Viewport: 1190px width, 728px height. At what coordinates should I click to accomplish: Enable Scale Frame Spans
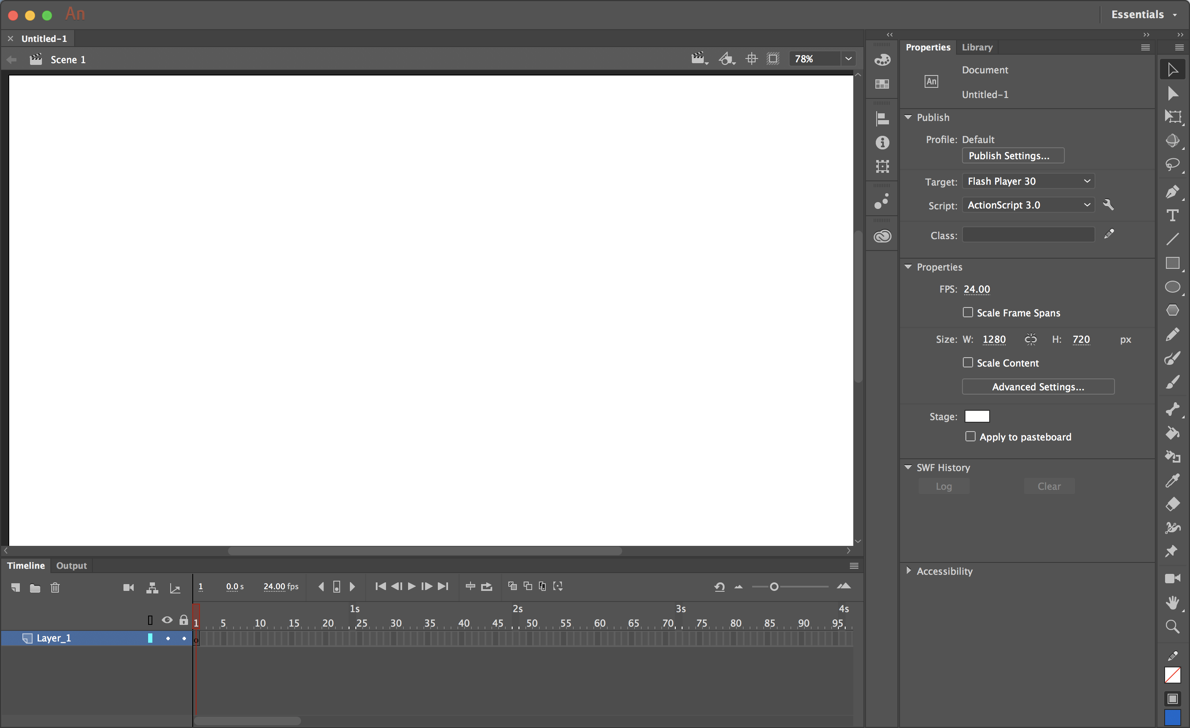[x=967, y=312]
